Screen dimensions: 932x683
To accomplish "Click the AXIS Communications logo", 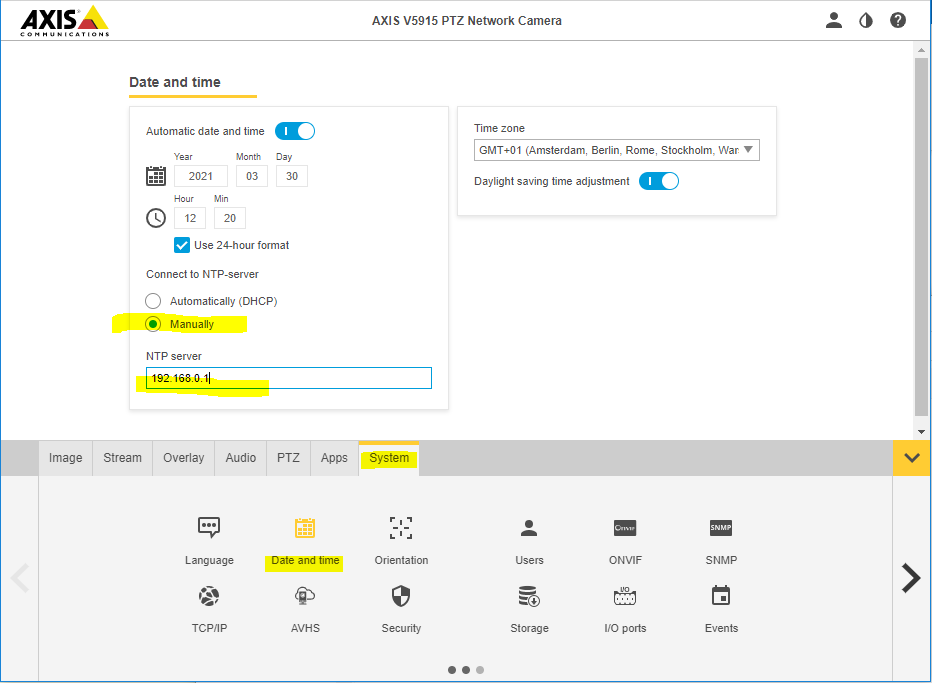I will point(65,21).
